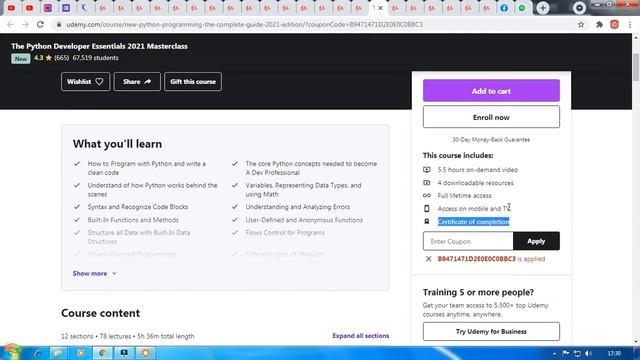Image resolution: width=640 pixels, height=360 pixels.
Task: Click Expand all sections link
Action: 360,336
